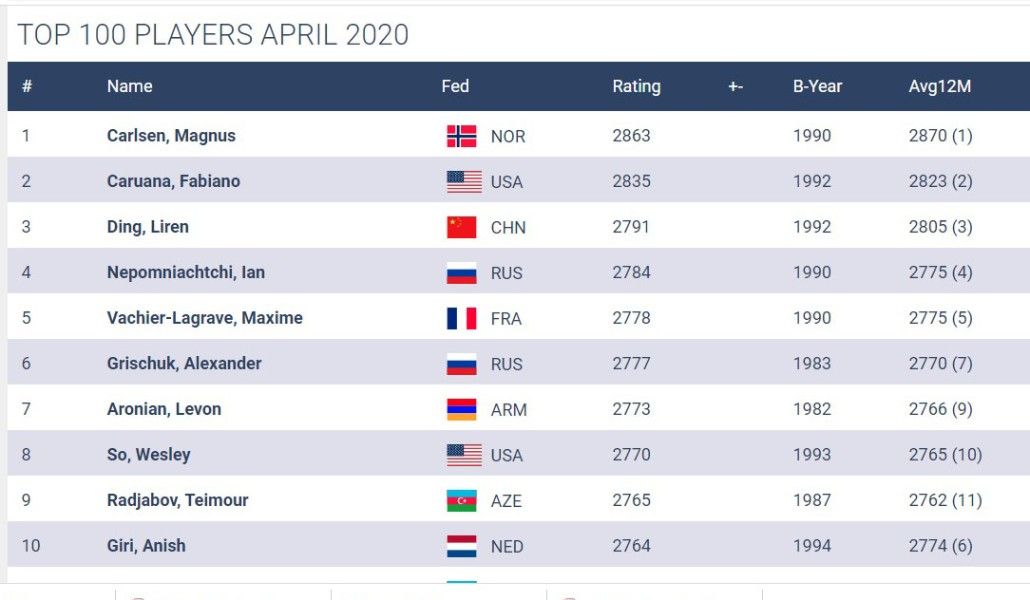
Task: Click the Russian flag beside Nepomniachtchi
Action: point(461,273)
